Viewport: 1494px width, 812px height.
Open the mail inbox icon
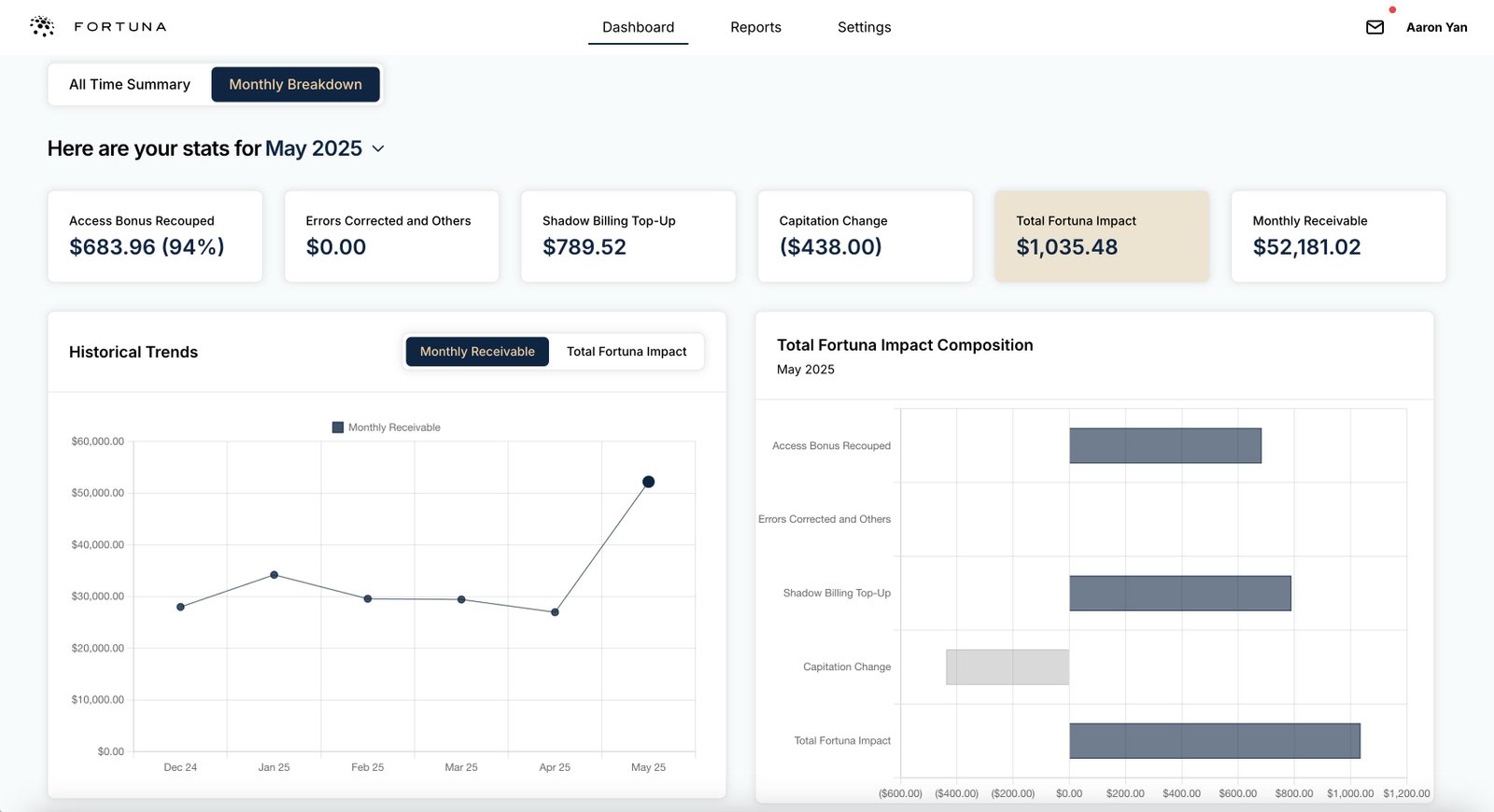pyautogui.click(x=1374, y=27)
